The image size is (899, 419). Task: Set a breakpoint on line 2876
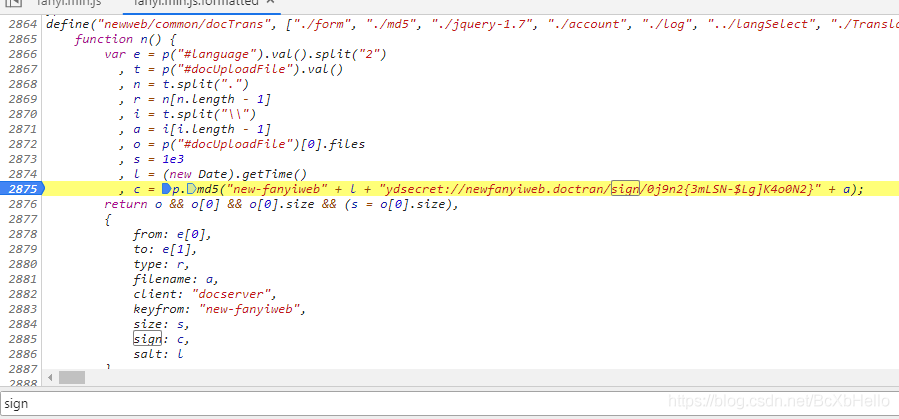pyautogui.click(x=22, y=203)
